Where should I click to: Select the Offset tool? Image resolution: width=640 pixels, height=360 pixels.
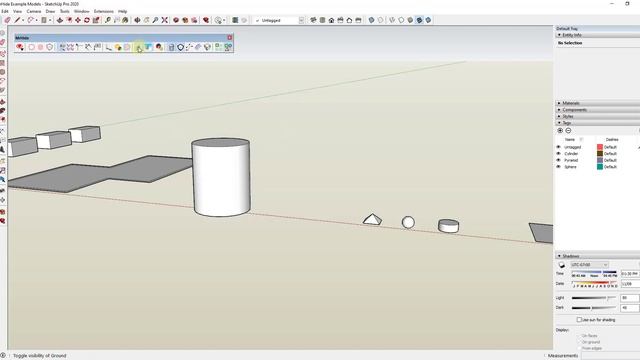[69, 20]
